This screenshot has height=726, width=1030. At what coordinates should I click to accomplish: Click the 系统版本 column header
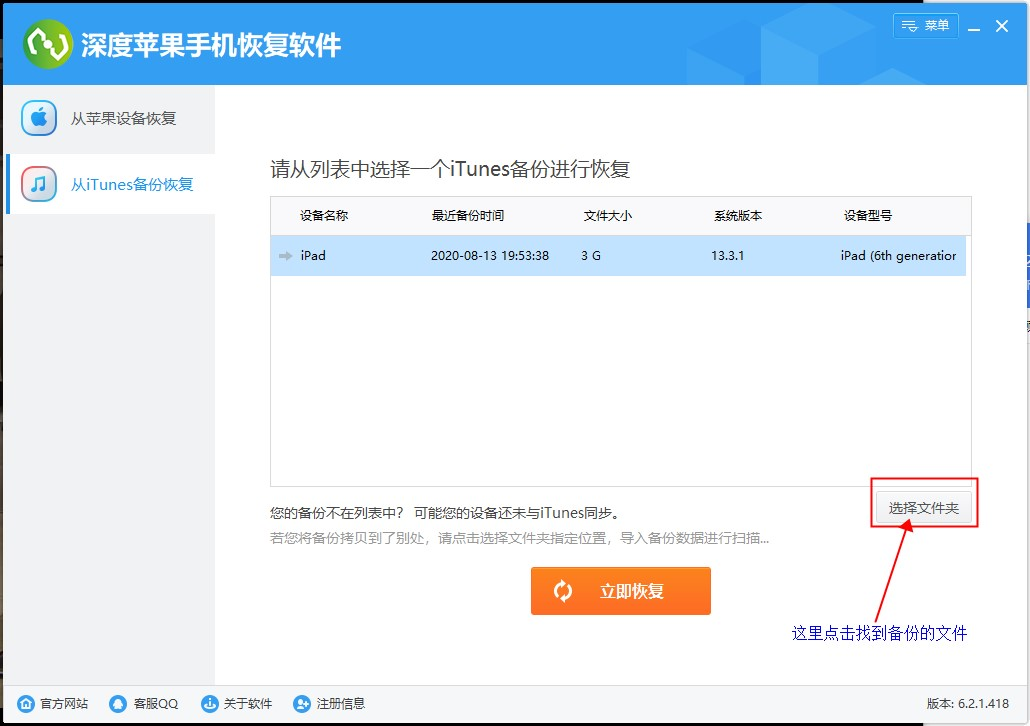(x=738, y=216)
